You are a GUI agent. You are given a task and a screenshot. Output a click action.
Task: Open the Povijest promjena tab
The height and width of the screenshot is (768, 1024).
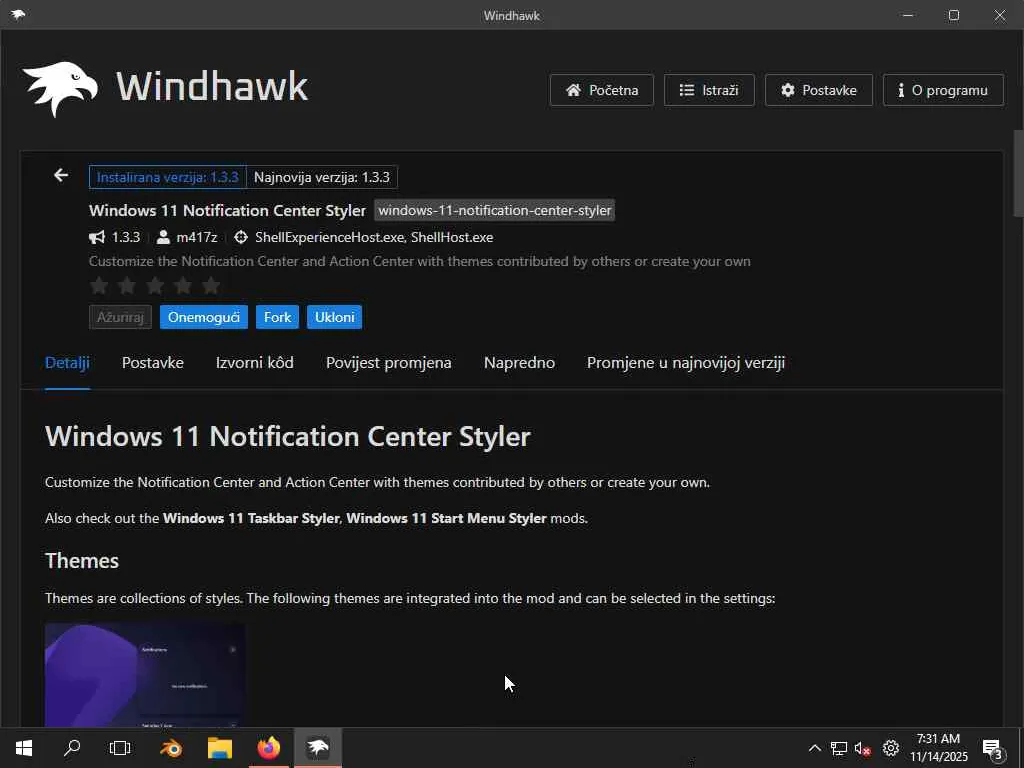click(389, 362)
